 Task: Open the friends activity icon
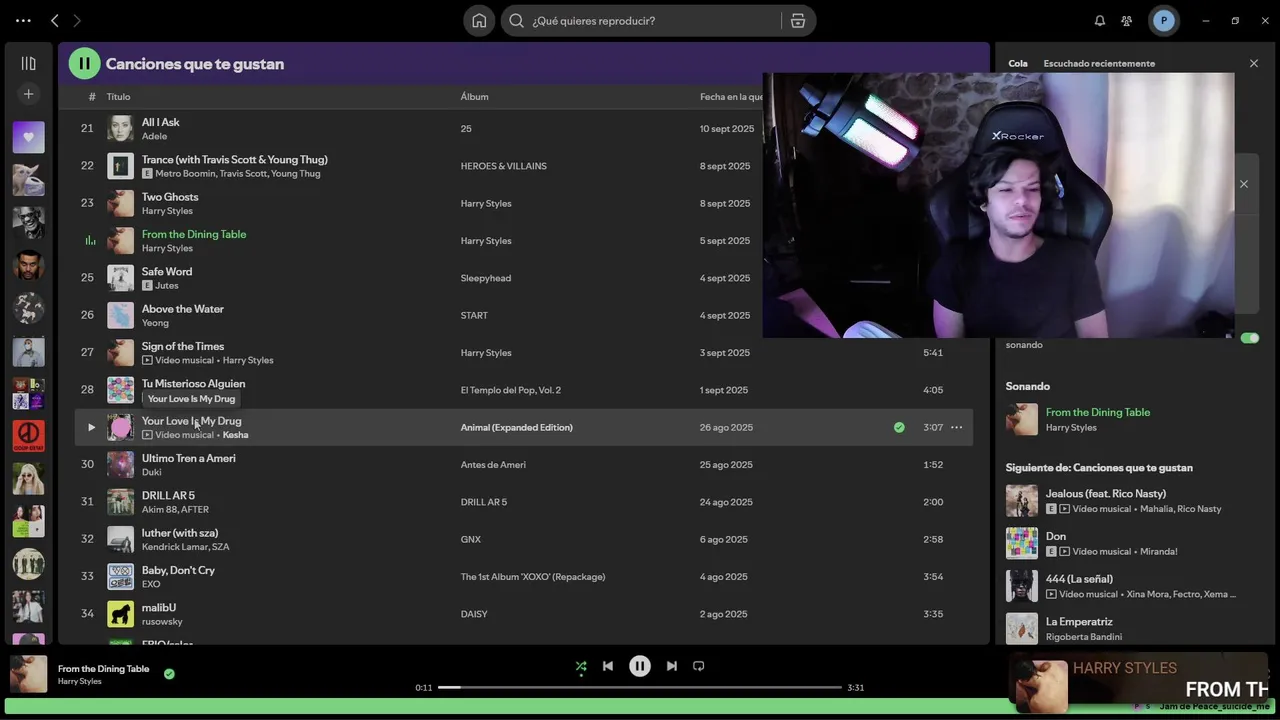pyautogui.click(x=1127, y=20)
